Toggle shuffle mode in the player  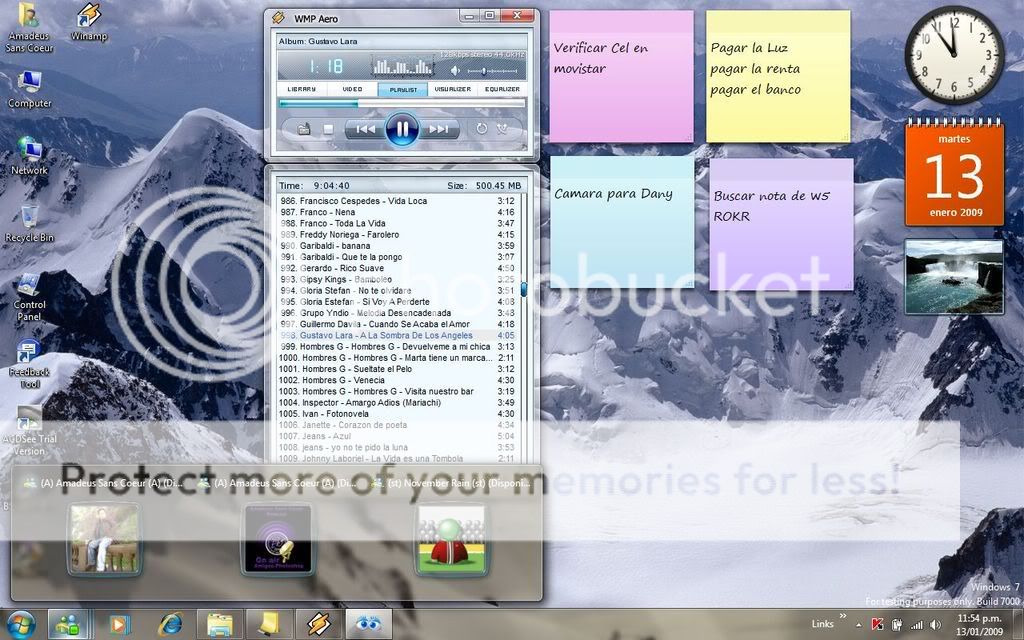coord(502,129)
